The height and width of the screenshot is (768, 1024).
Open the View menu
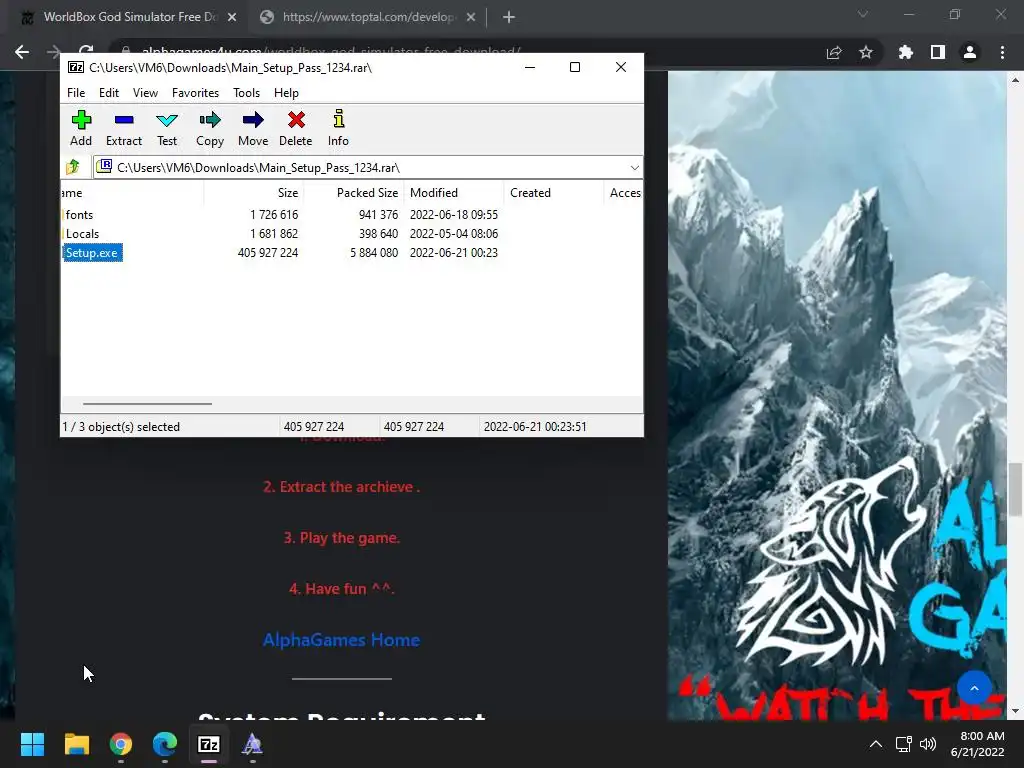tap(145, 93)
